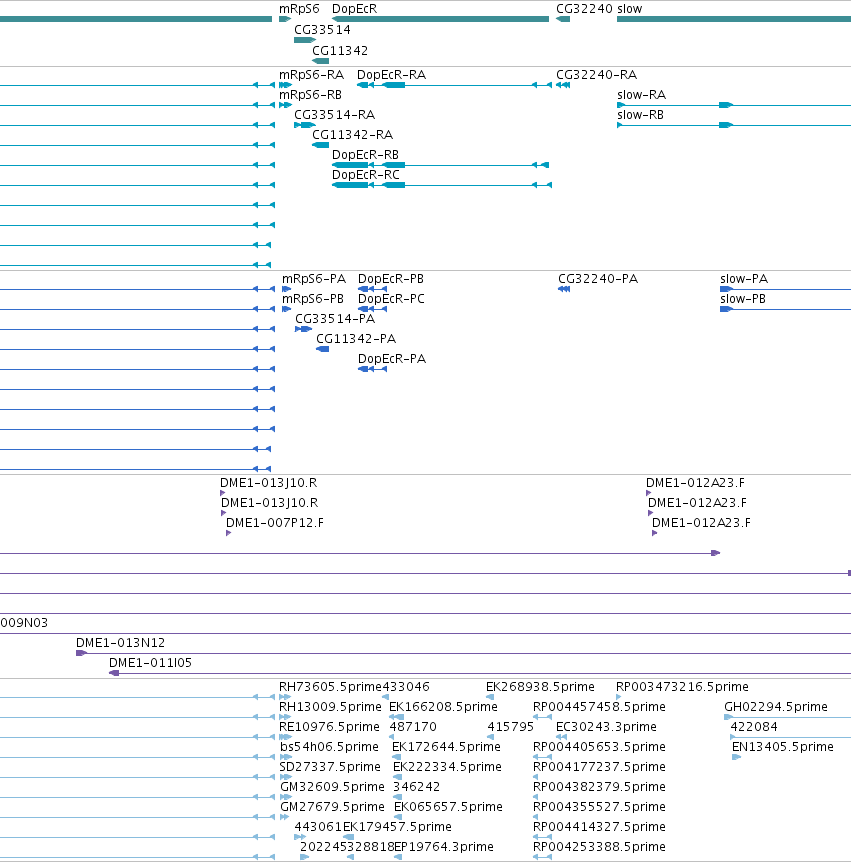The height and width of the screenshot is (862, 851).
Task: Click the RP003473216.5prime EST label
Action: [x=682, y=687]
